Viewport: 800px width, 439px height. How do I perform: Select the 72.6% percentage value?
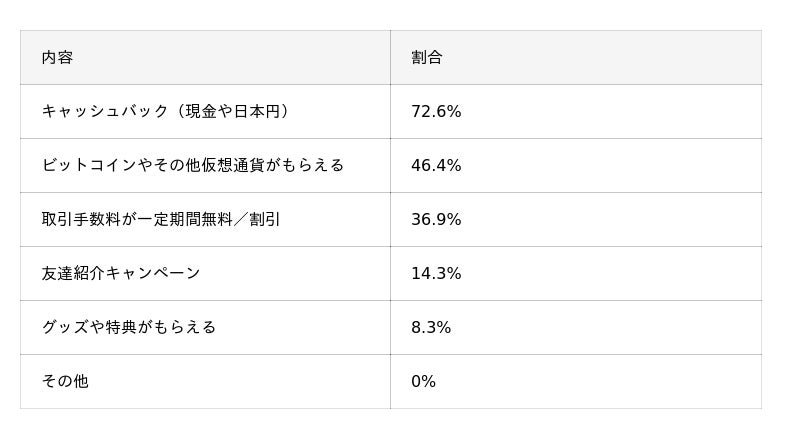click(x=436, y=112)
